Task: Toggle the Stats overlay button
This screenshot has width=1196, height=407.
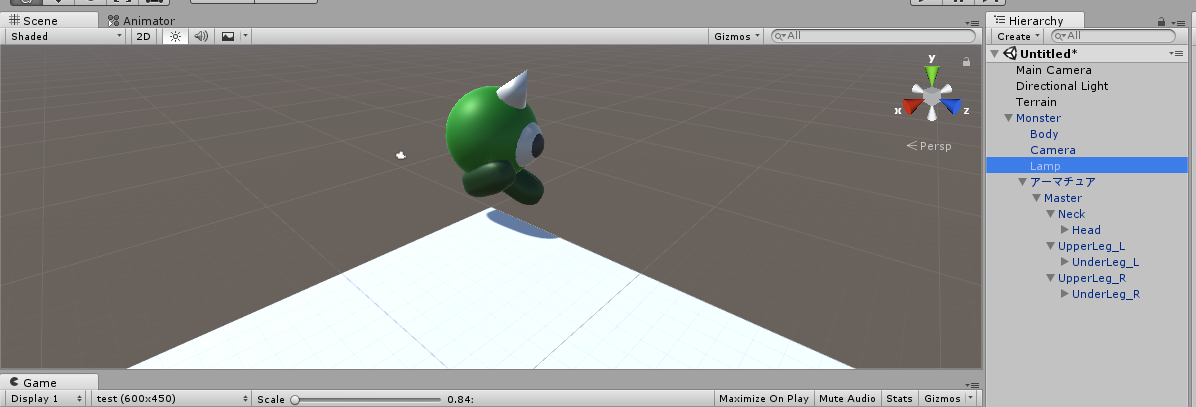Action: click(899, 399)
